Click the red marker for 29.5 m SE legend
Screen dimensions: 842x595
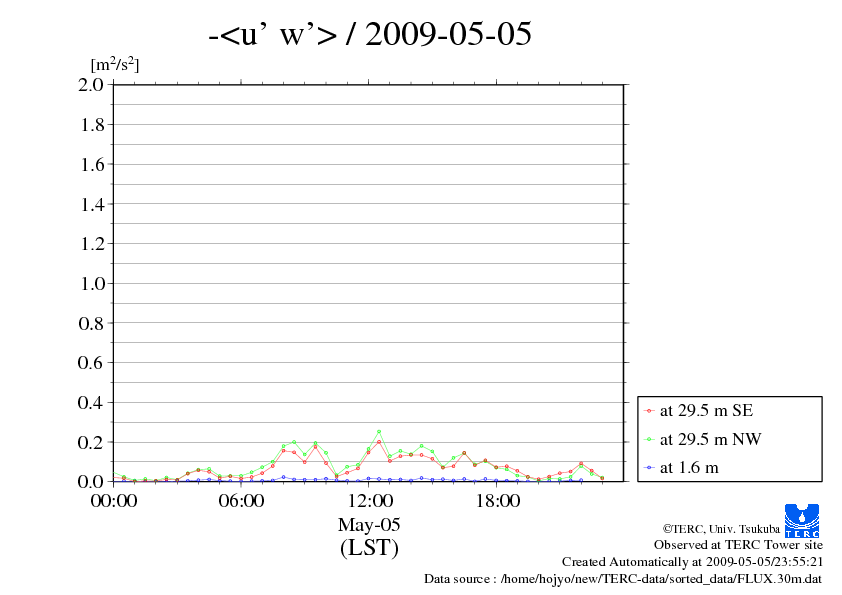tap(649, 411)
